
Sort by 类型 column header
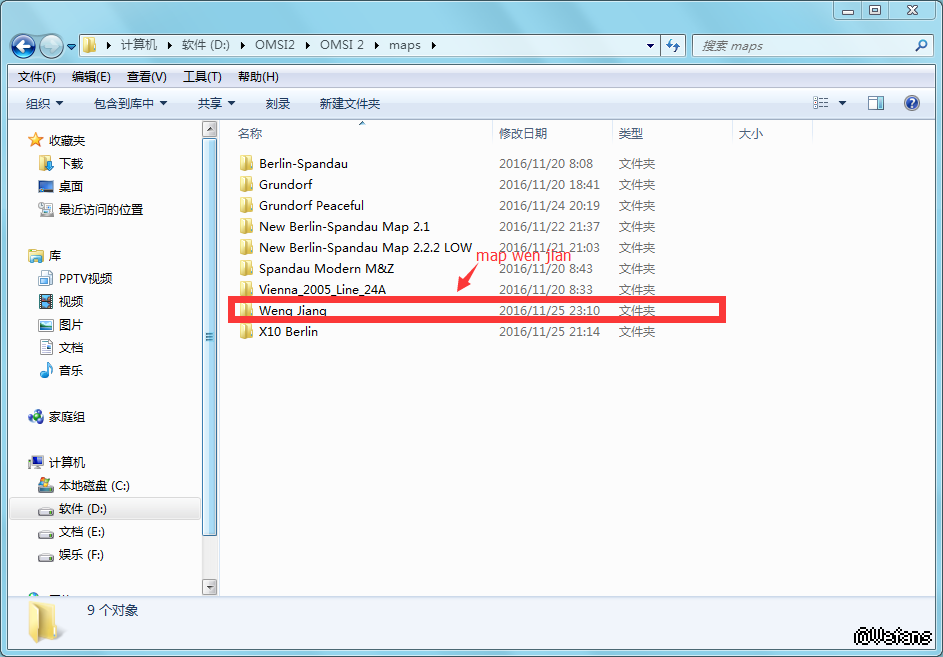pyautogui.click(x=631, y=134)
